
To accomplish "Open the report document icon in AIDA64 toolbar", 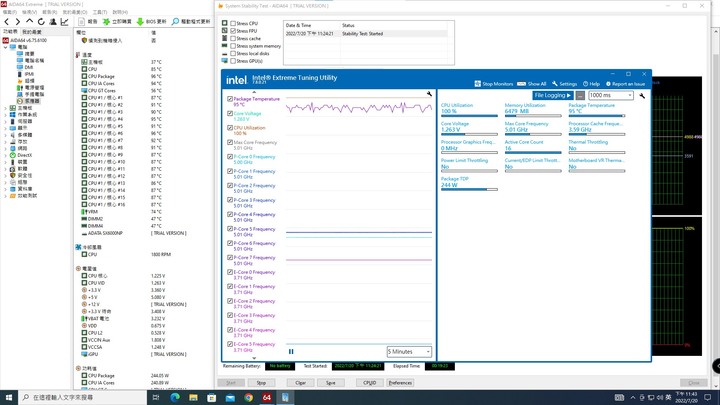I will [81, 22].
